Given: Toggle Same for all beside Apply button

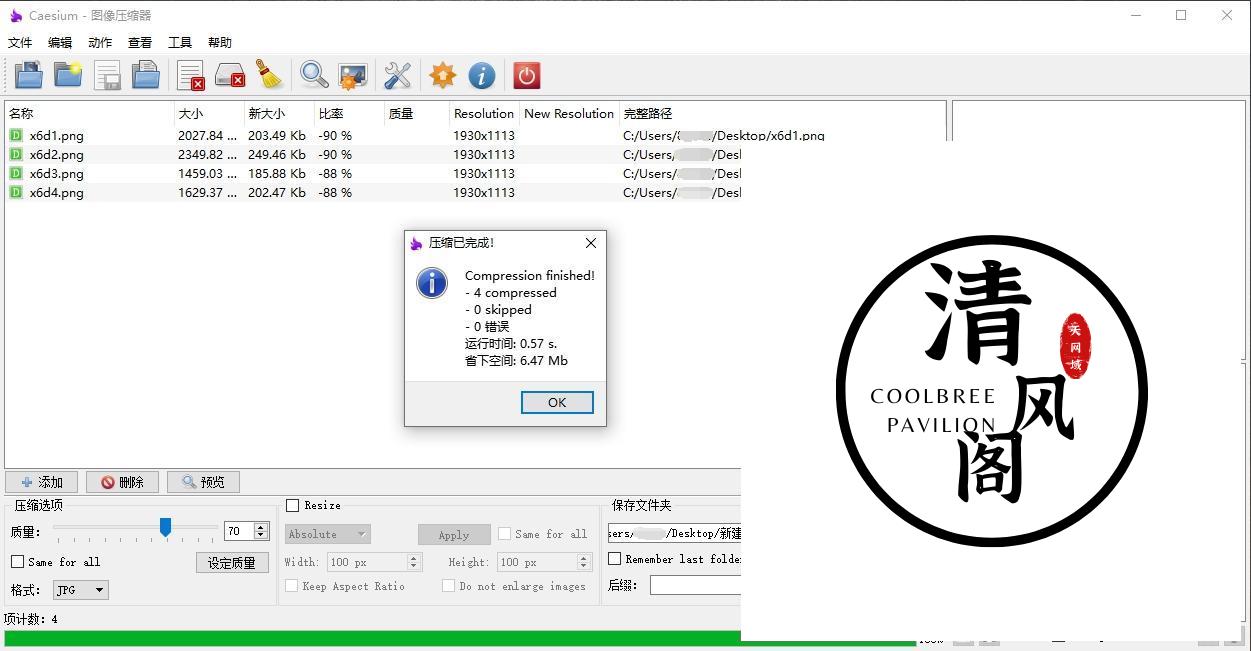Looking at the screenshot, I should (504, 534).
